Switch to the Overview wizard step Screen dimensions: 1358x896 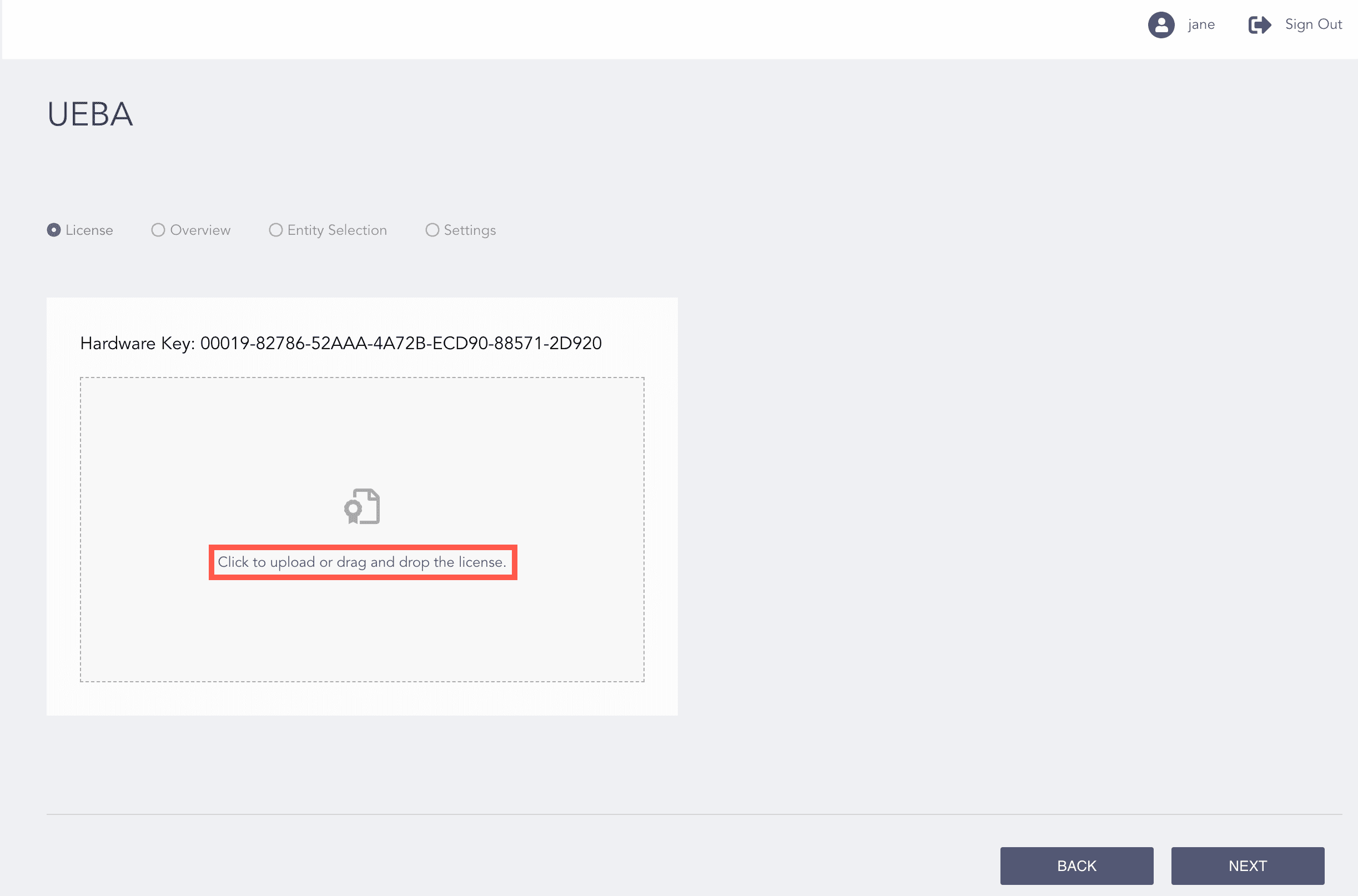200,230
